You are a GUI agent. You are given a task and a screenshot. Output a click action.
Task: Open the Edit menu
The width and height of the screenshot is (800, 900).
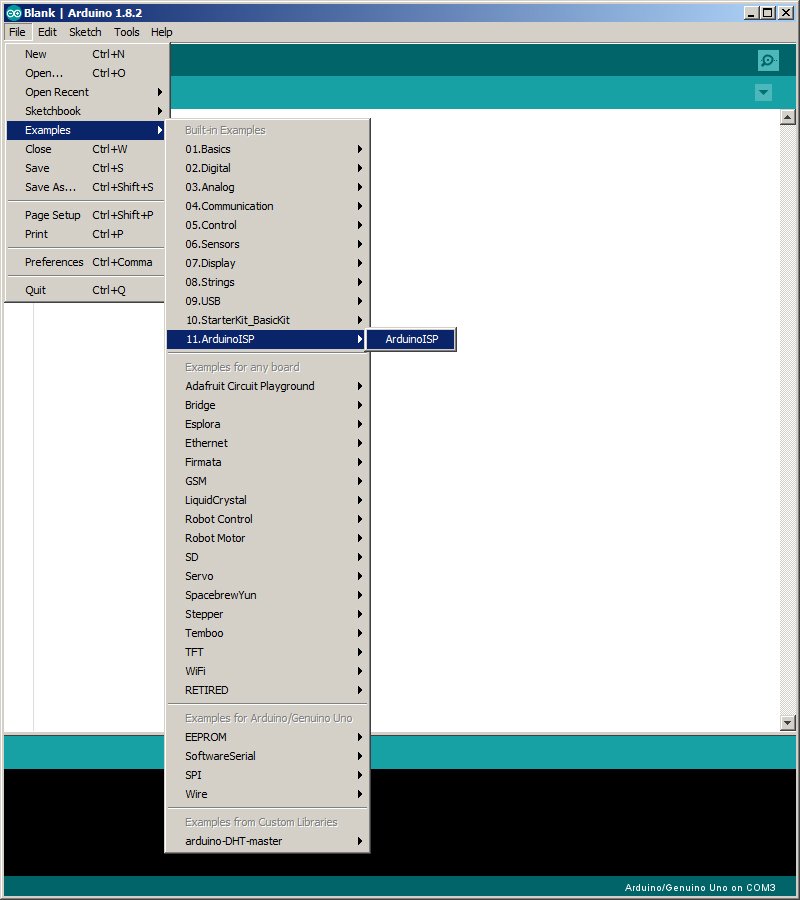[47, 32]
